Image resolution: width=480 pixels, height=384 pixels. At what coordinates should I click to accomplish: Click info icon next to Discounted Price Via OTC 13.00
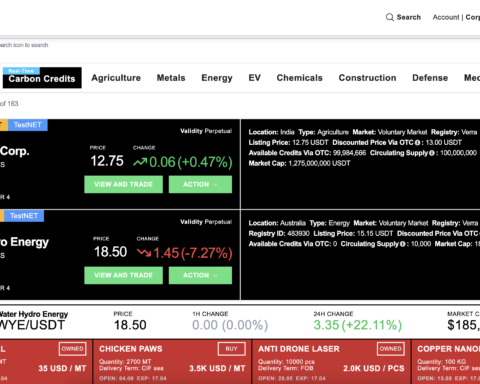[417, 143]
